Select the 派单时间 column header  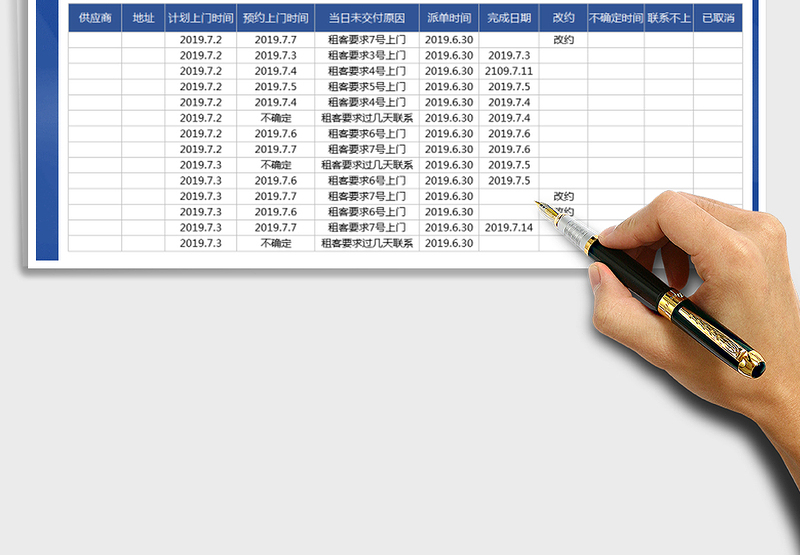(x=449, y=18)
